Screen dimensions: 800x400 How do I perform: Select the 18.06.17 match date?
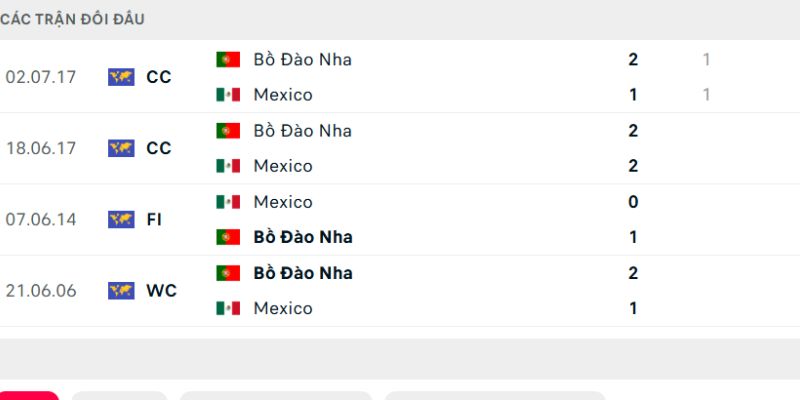tap(39, 148)
